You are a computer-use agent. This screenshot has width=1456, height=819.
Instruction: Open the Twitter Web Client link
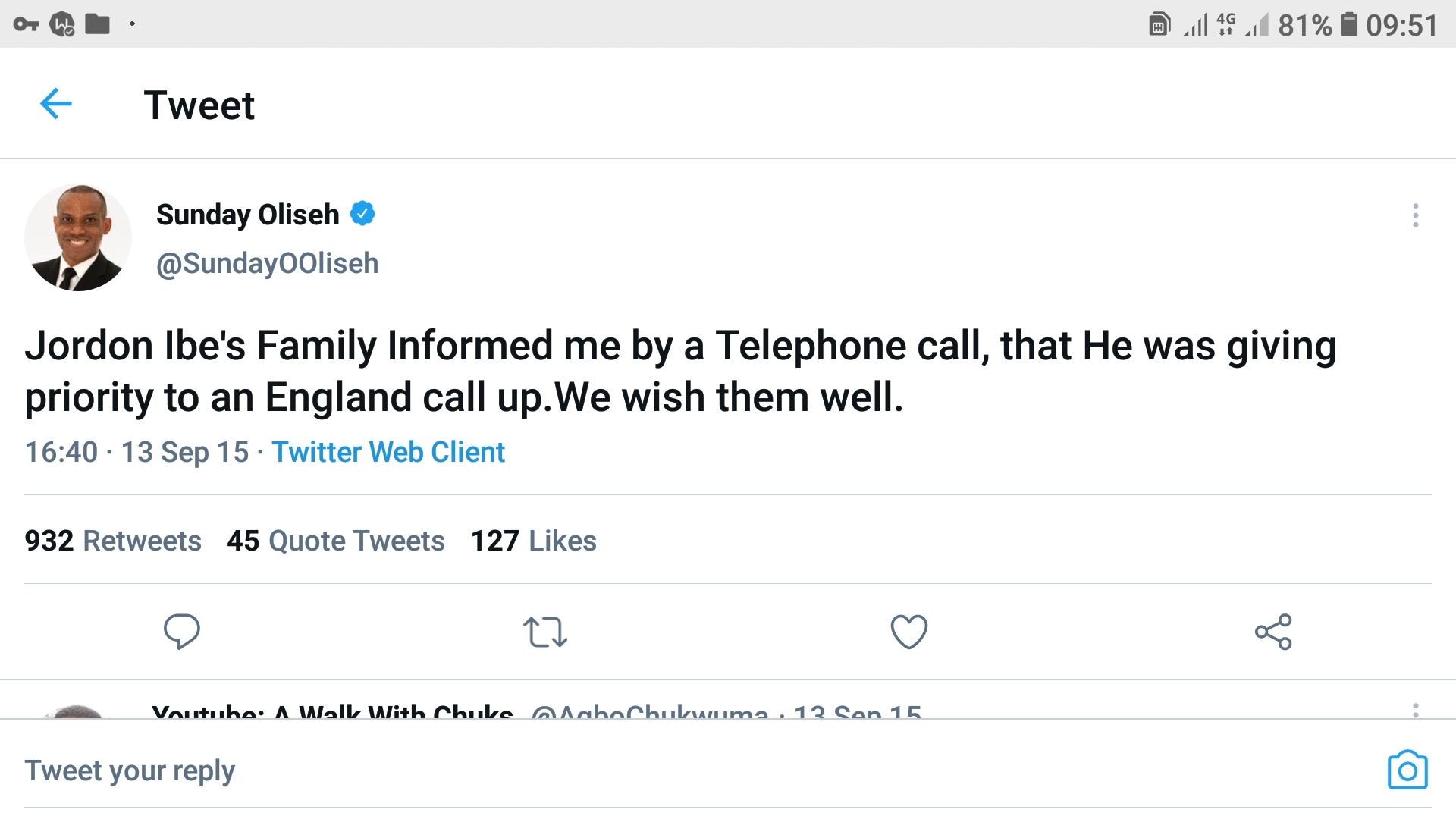click(x=388, y=452)
